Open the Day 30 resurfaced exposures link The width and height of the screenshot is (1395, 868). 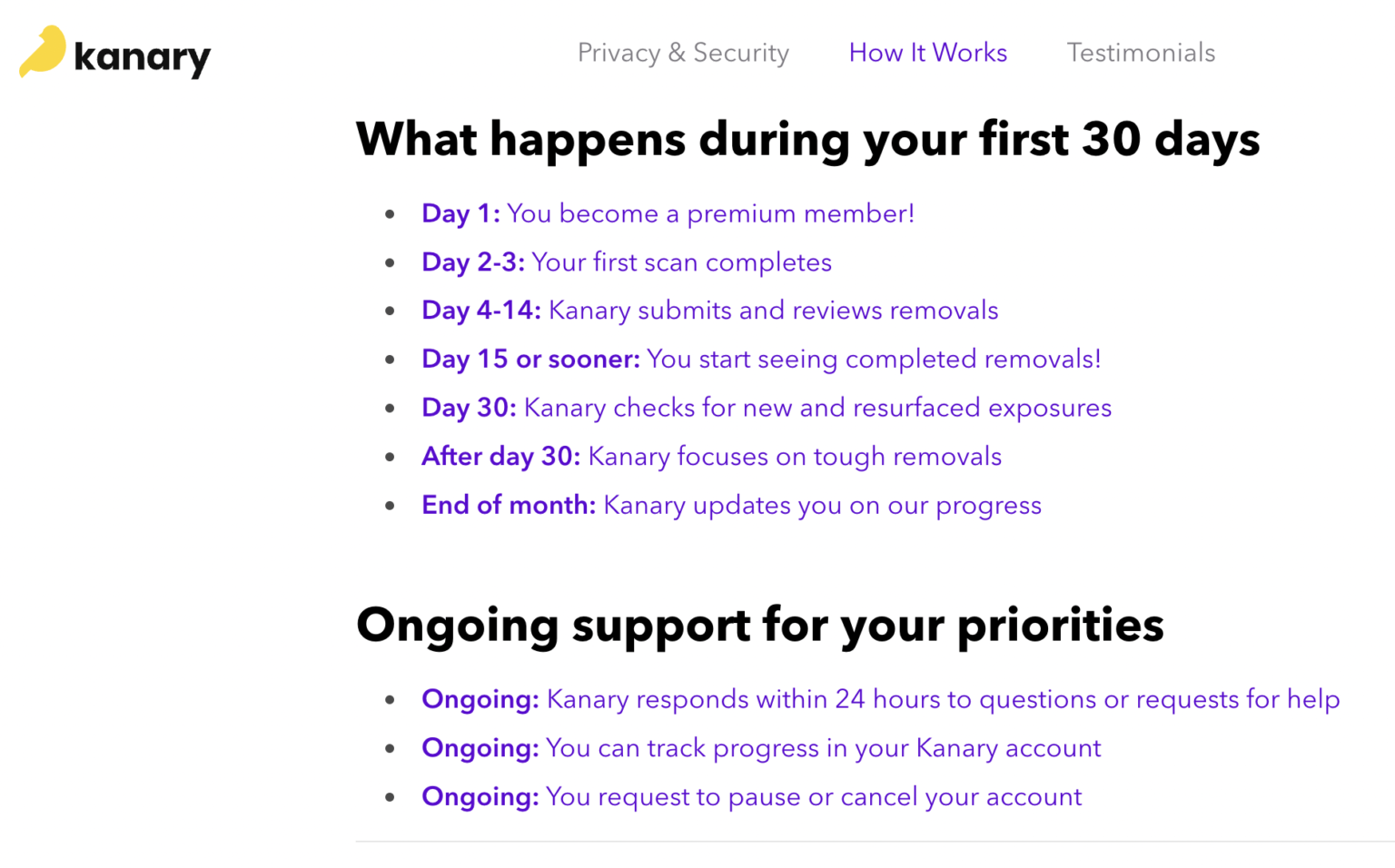coord(767,408)
